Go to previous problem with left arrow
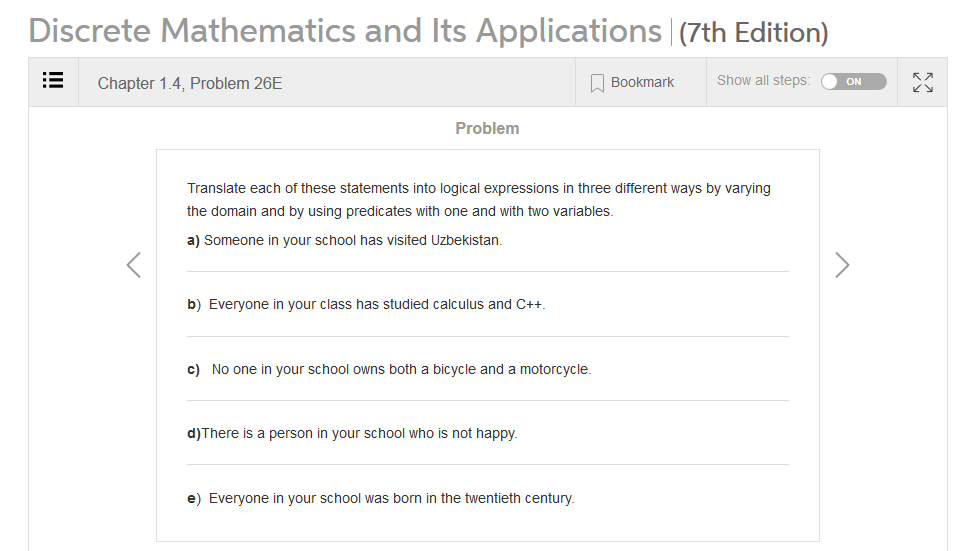This screenshot has width=968, height=551. 134,264
